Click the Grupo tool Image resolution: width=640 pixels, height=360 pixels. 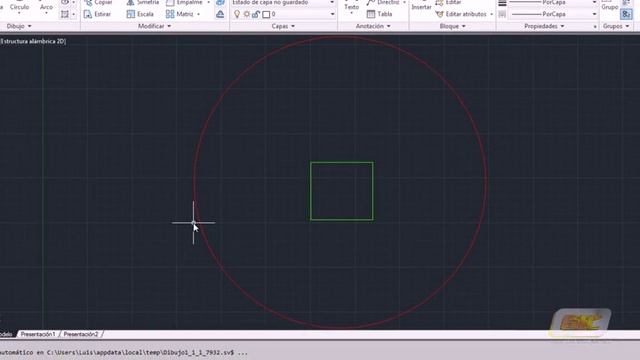pos(609,7)
